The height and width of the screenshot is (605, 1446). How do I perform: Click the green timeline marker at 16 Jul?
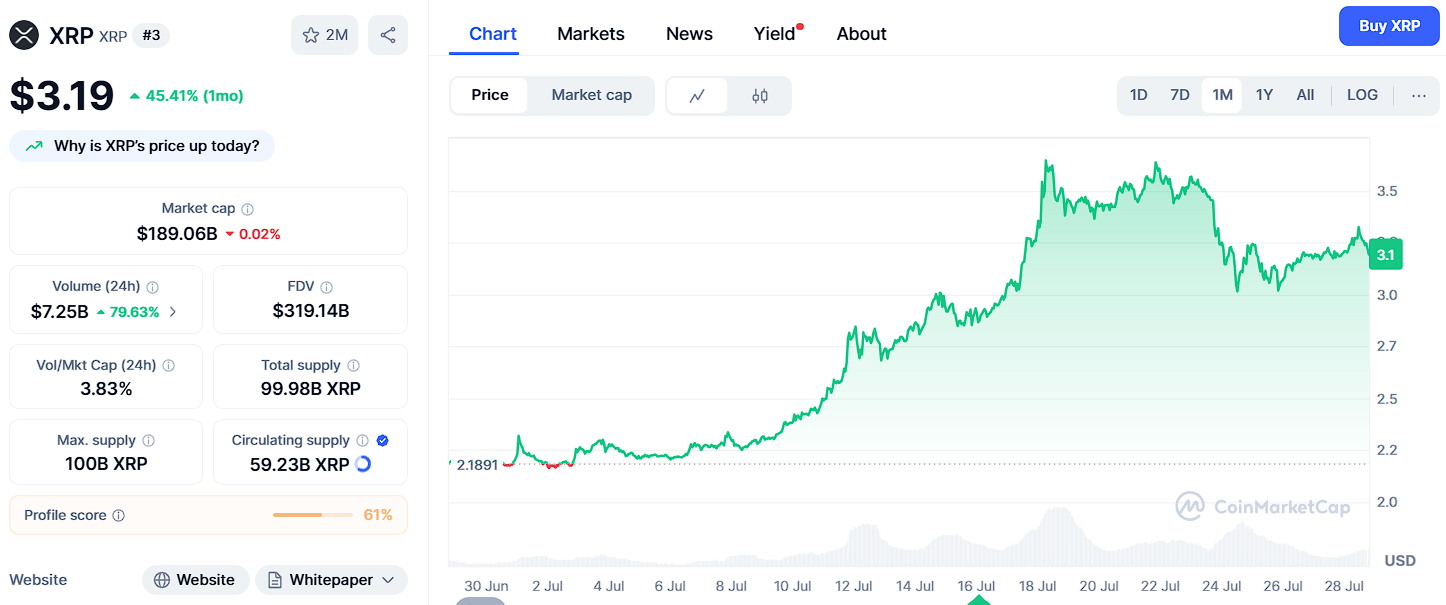click(x=978, y=599)
